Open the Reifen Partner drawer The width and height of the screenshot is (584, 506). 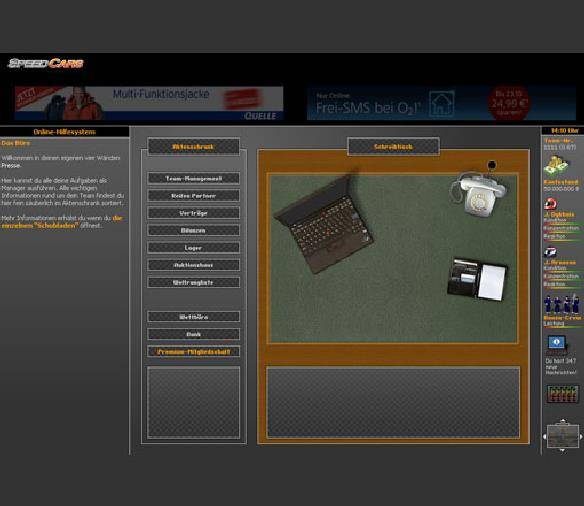tap(193, 196)
